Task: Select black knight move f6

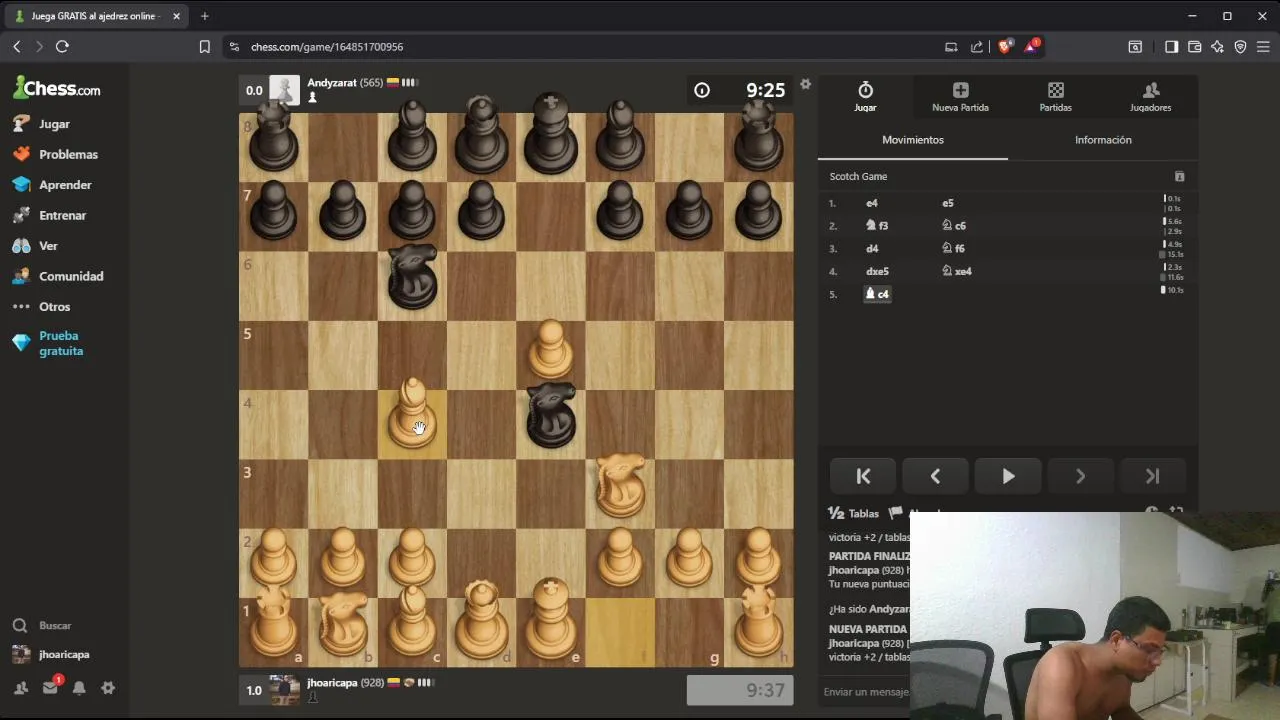Action: 954,249
